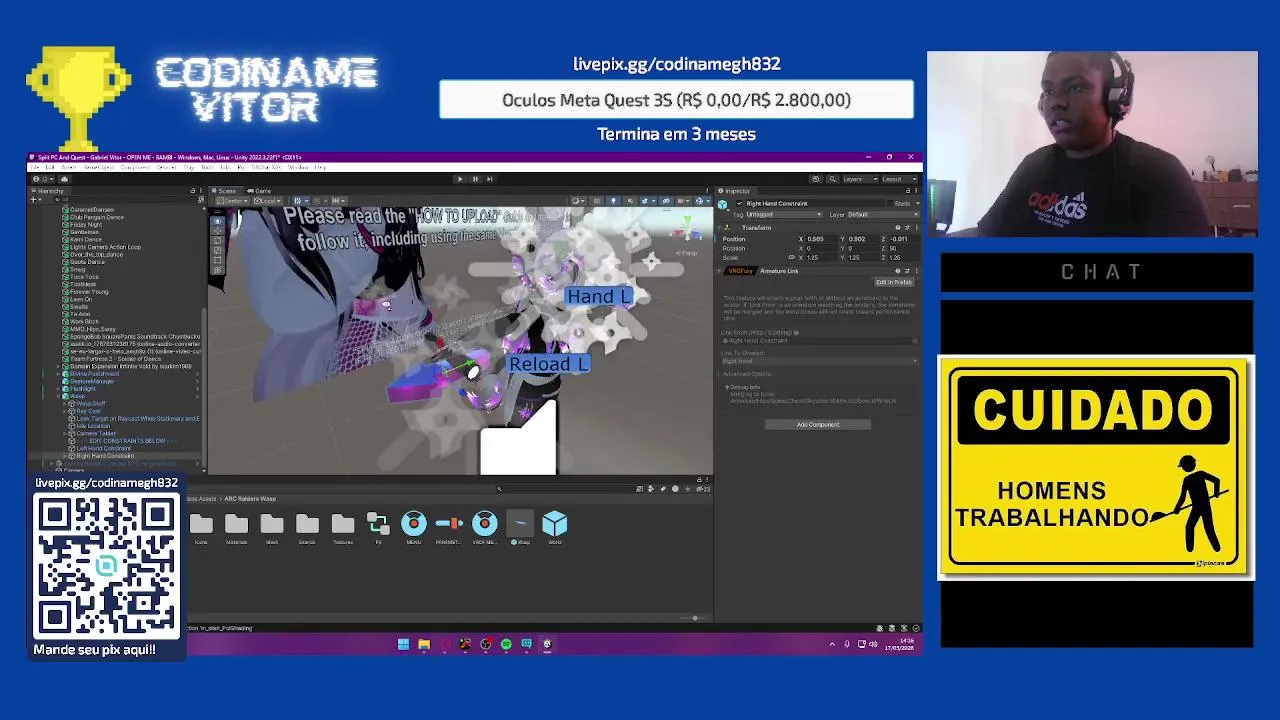1280x720 pixels.
Task: Open the Unity global search magnifier
Action: pyautogui.click(x=833, y=179)
